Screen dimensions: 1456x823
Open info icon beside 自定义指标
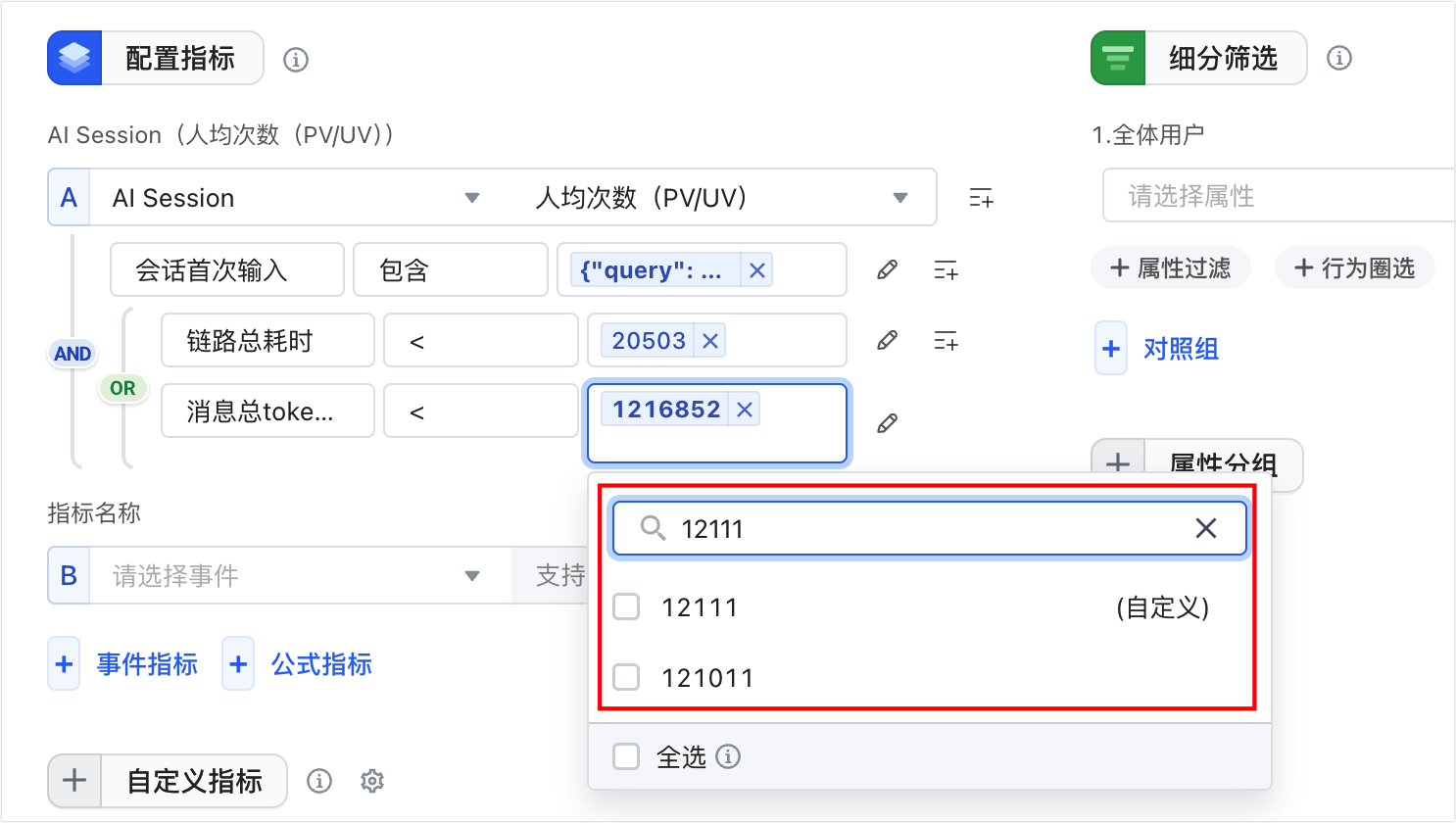pyautogui.click(x=319, y=781)
